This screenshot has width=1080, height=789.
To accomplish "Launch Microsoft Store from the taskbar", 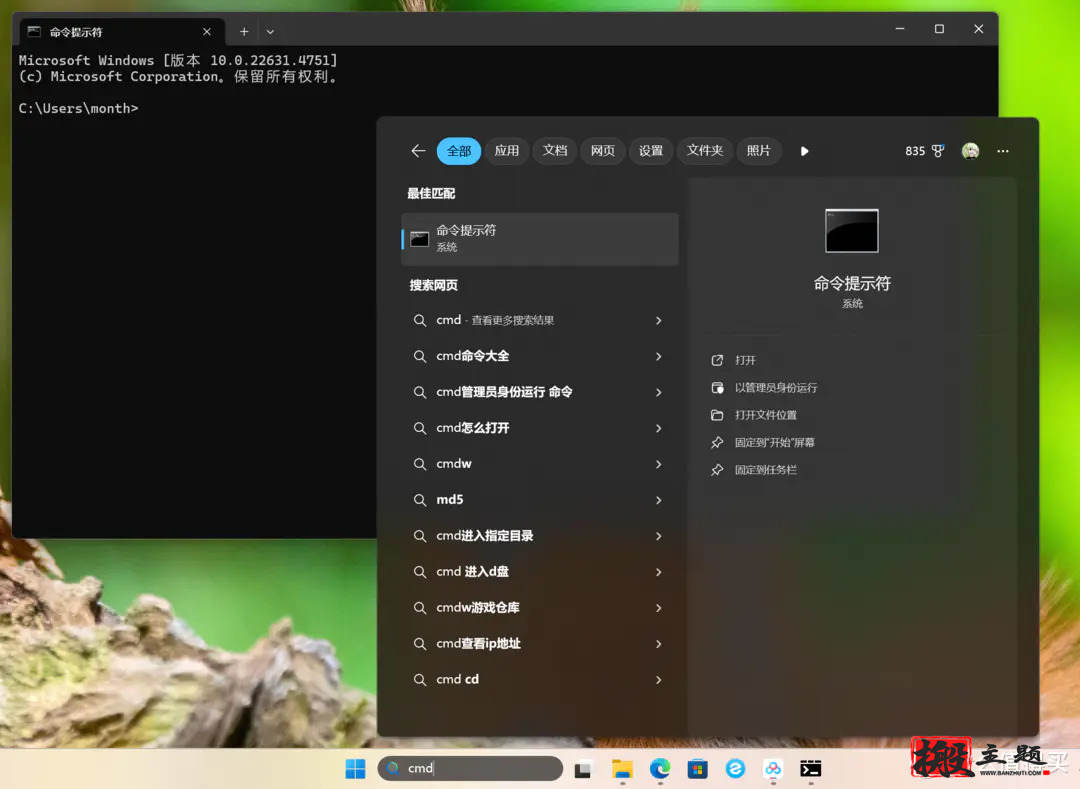I will [697, 769].
